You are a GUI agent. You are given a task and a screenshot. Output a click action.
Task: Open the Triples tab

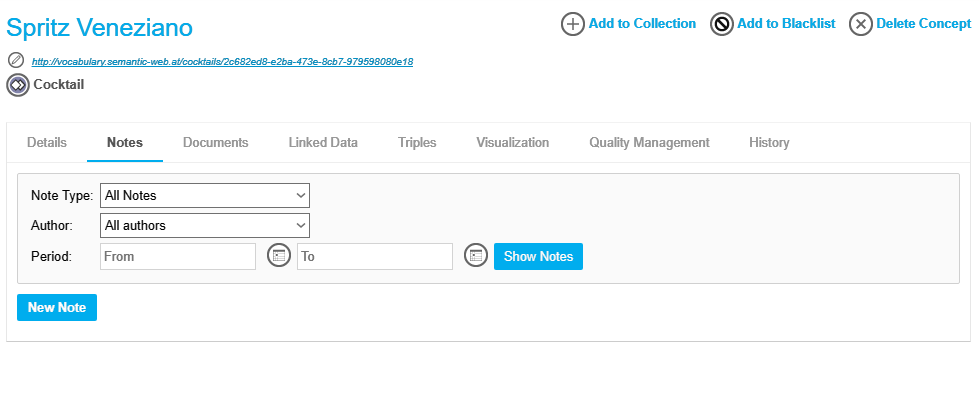click(417, 142)
